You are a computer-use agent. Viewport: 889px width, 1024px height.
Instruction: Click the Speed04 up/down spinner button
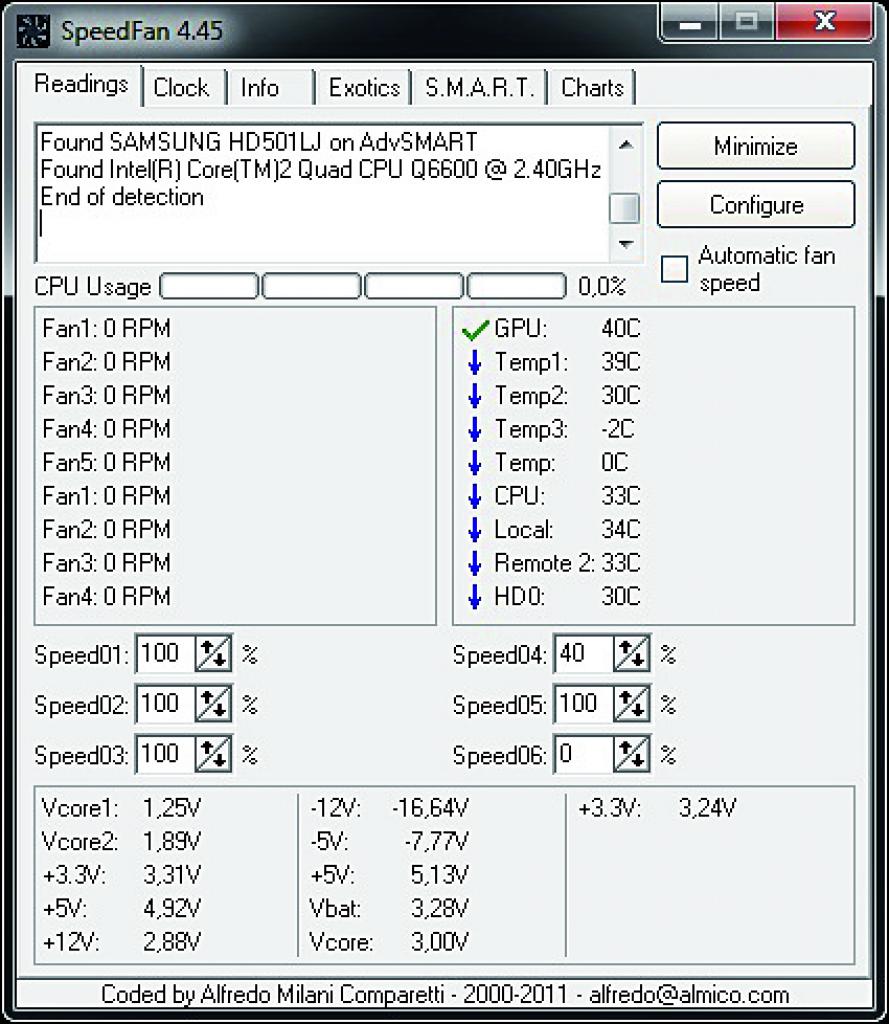pyautogui.click(x=632, y=653)
